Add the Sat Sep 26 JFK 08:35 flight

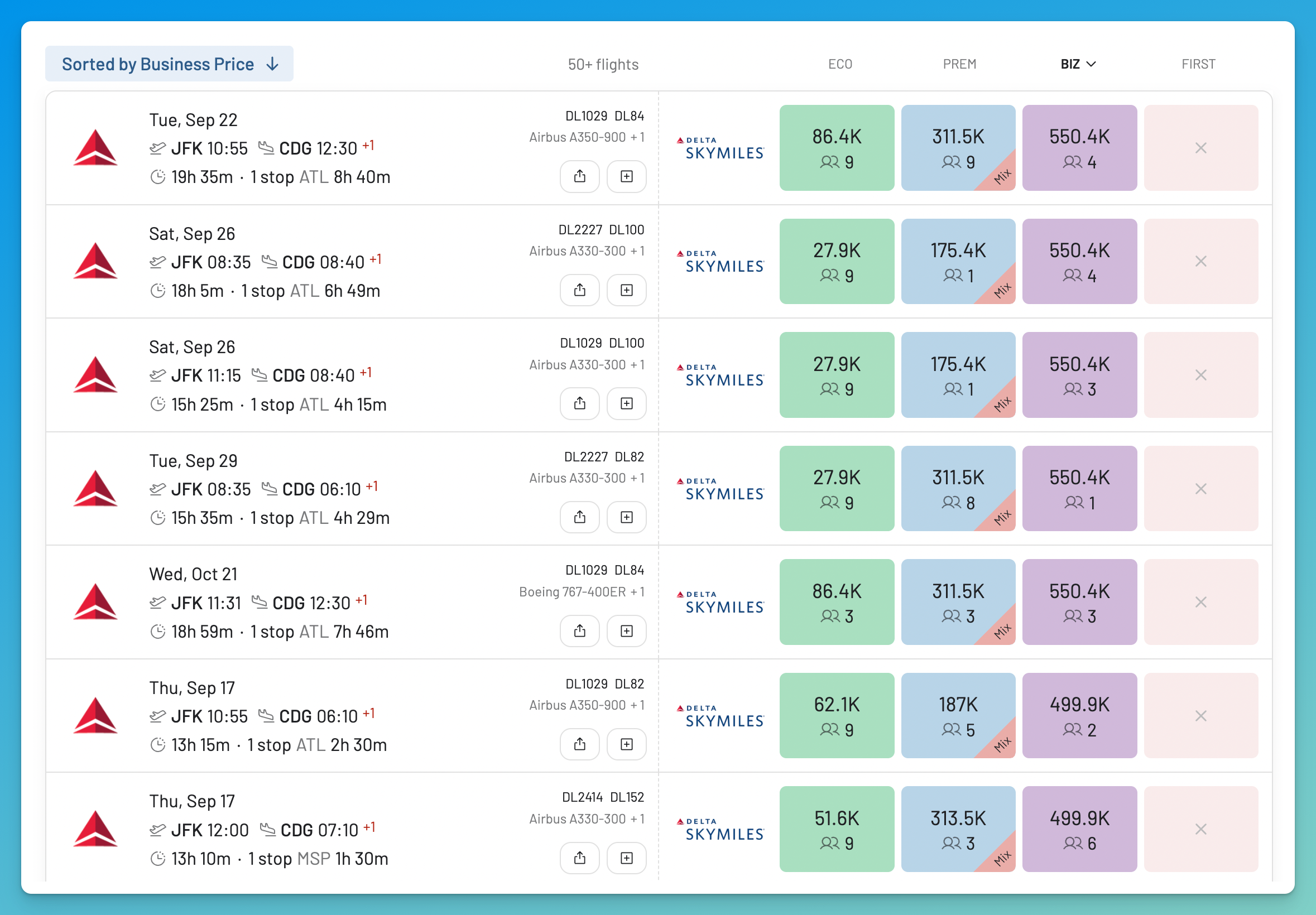point(627,290)
